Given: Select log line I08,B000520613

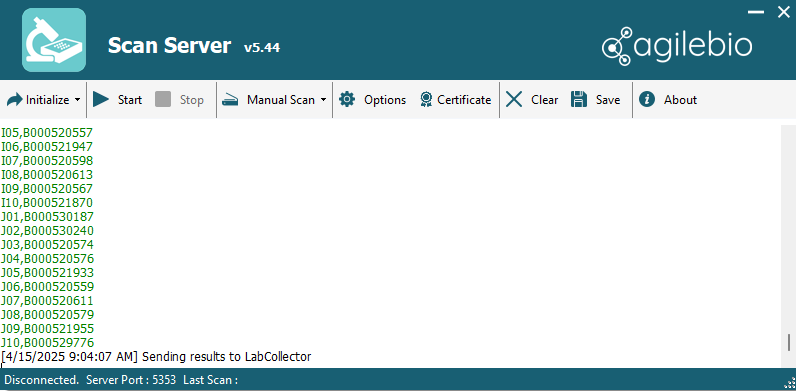Looking at the screenshot, I should click(47, 175).
